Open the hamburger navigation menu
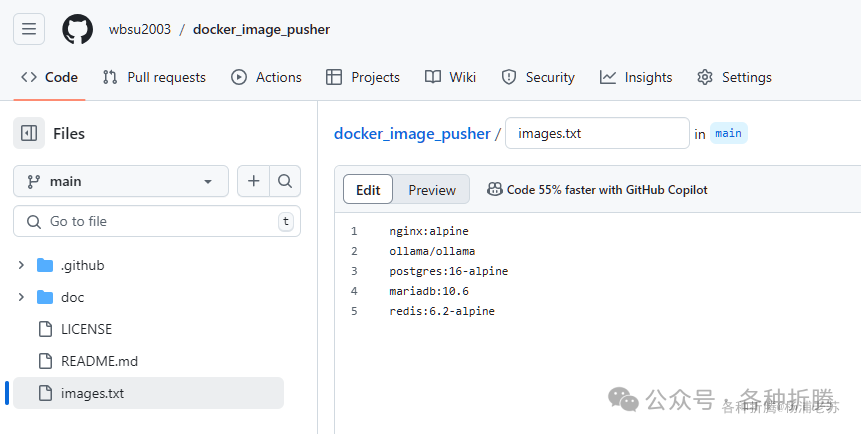The width and height of the screenshot is (861, 434). (29, 29)
